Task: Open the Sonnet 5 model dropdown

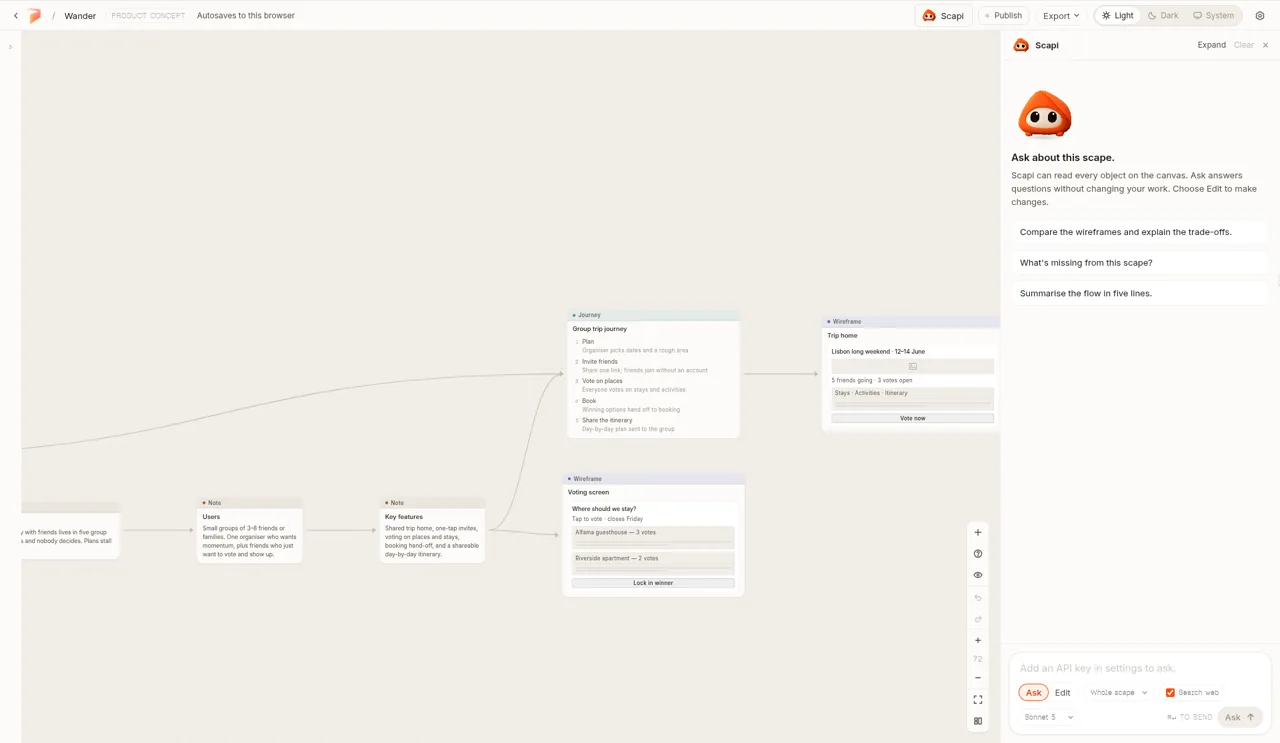Action: 1048,717
